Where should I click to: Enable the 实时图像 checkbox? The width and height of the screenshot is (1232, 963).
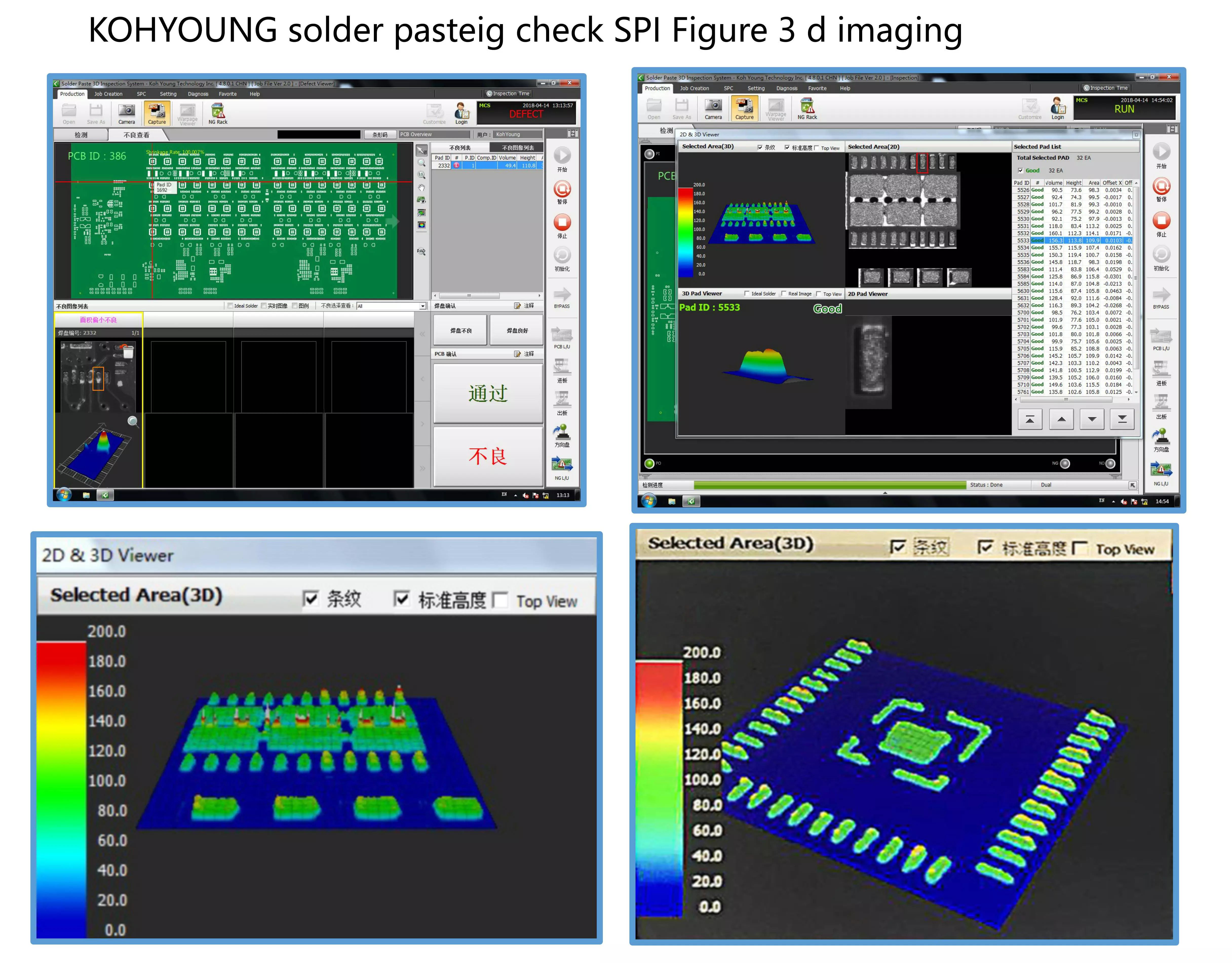[264, 306]
